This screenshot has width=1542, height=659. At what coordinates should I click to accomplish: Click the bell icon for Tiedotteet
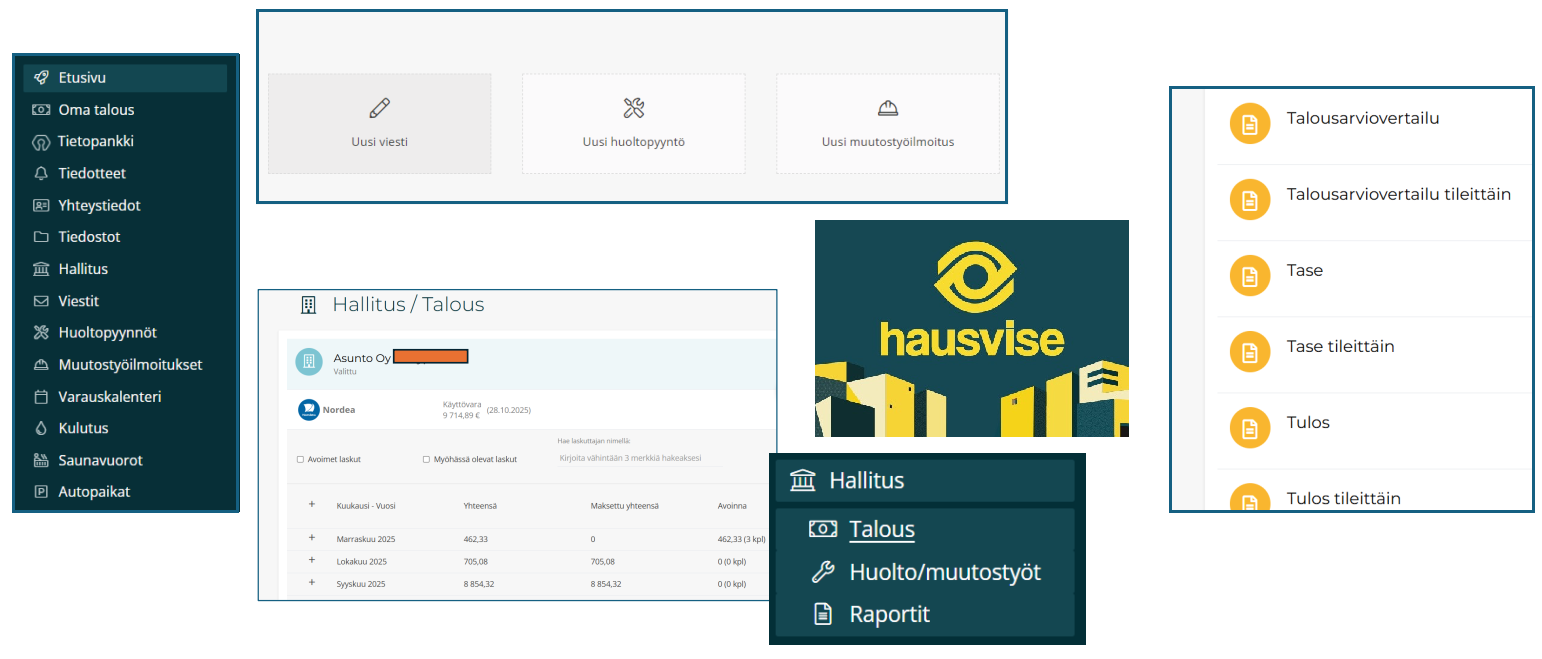pyautogui.click(x=41, y=173)
